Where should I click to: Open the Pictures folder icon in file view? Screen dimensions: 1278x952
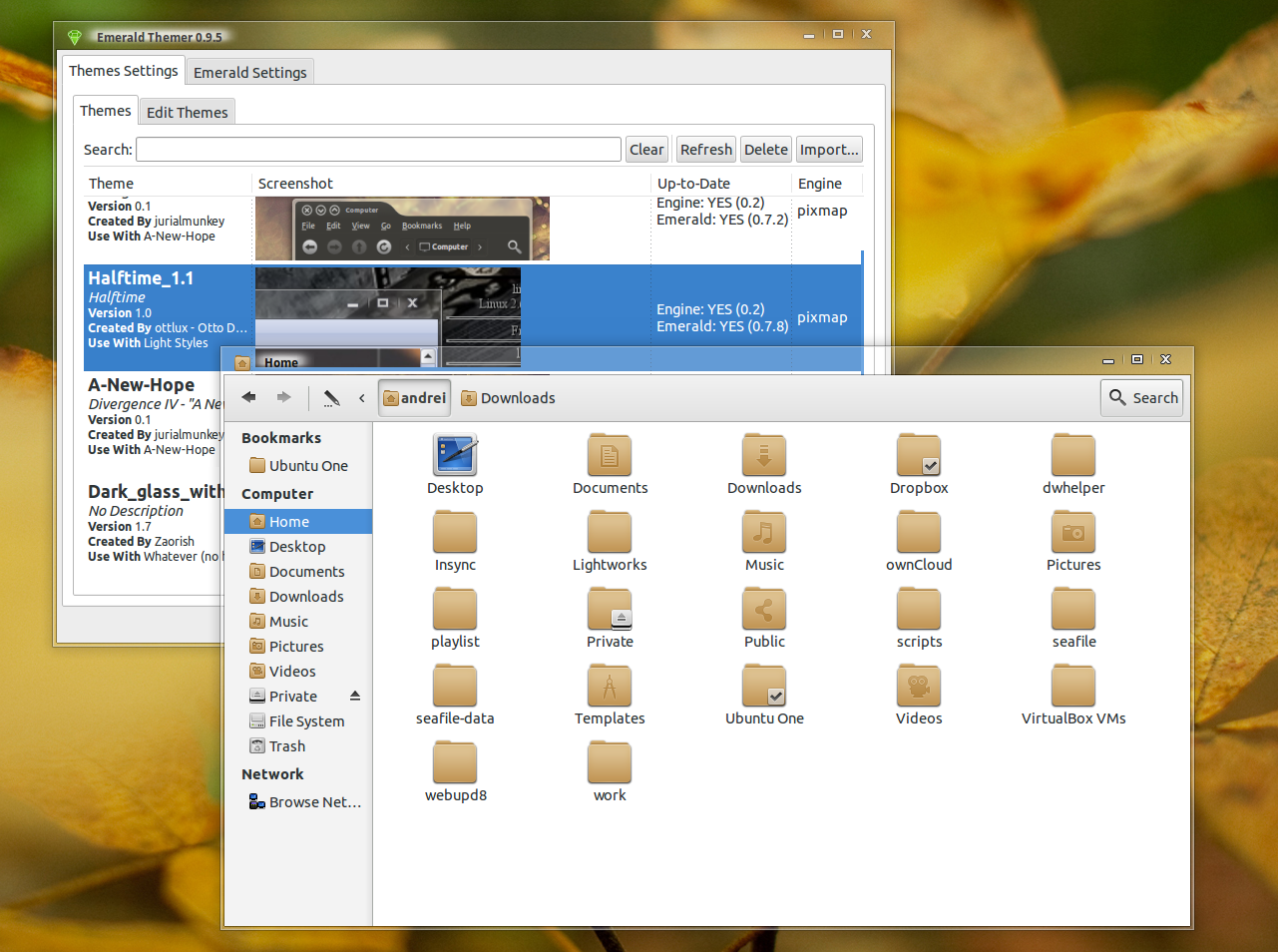pos(1073,532)
